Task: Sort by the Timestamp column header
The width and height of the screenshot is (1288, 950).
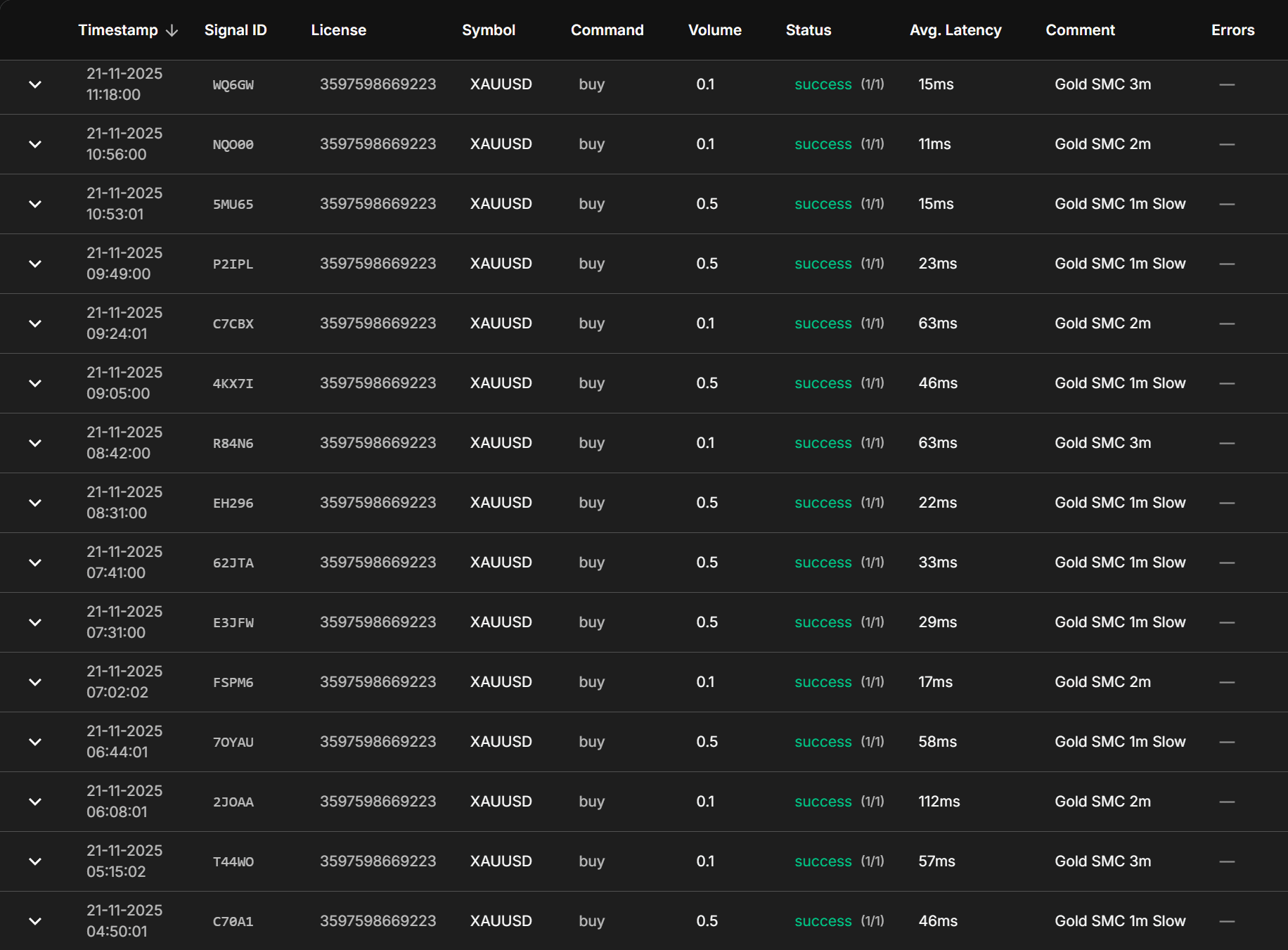Action: [118, 30]
